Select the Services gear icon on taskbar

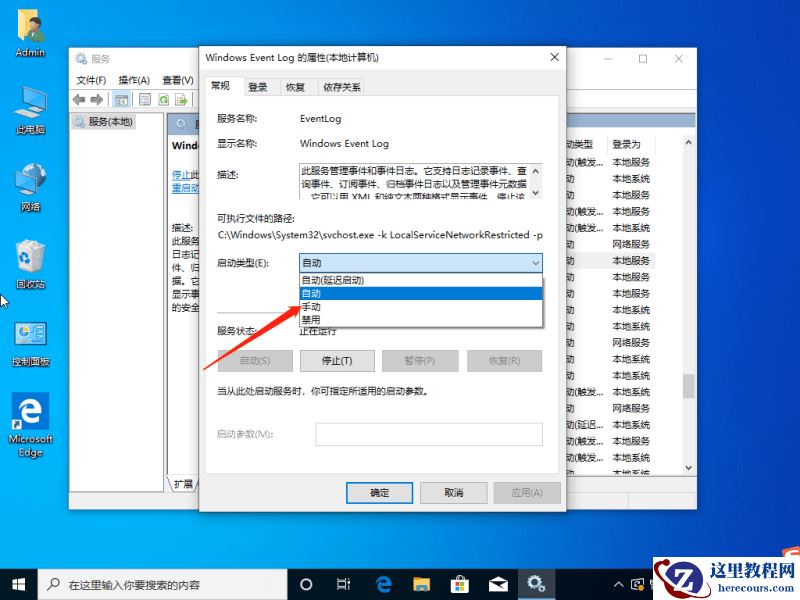[537, 581]
